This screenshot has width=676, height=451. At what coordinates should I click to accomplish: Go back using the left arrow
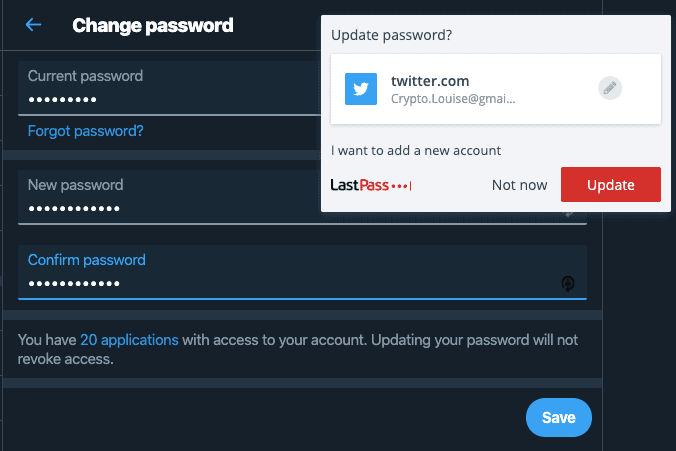33,25
